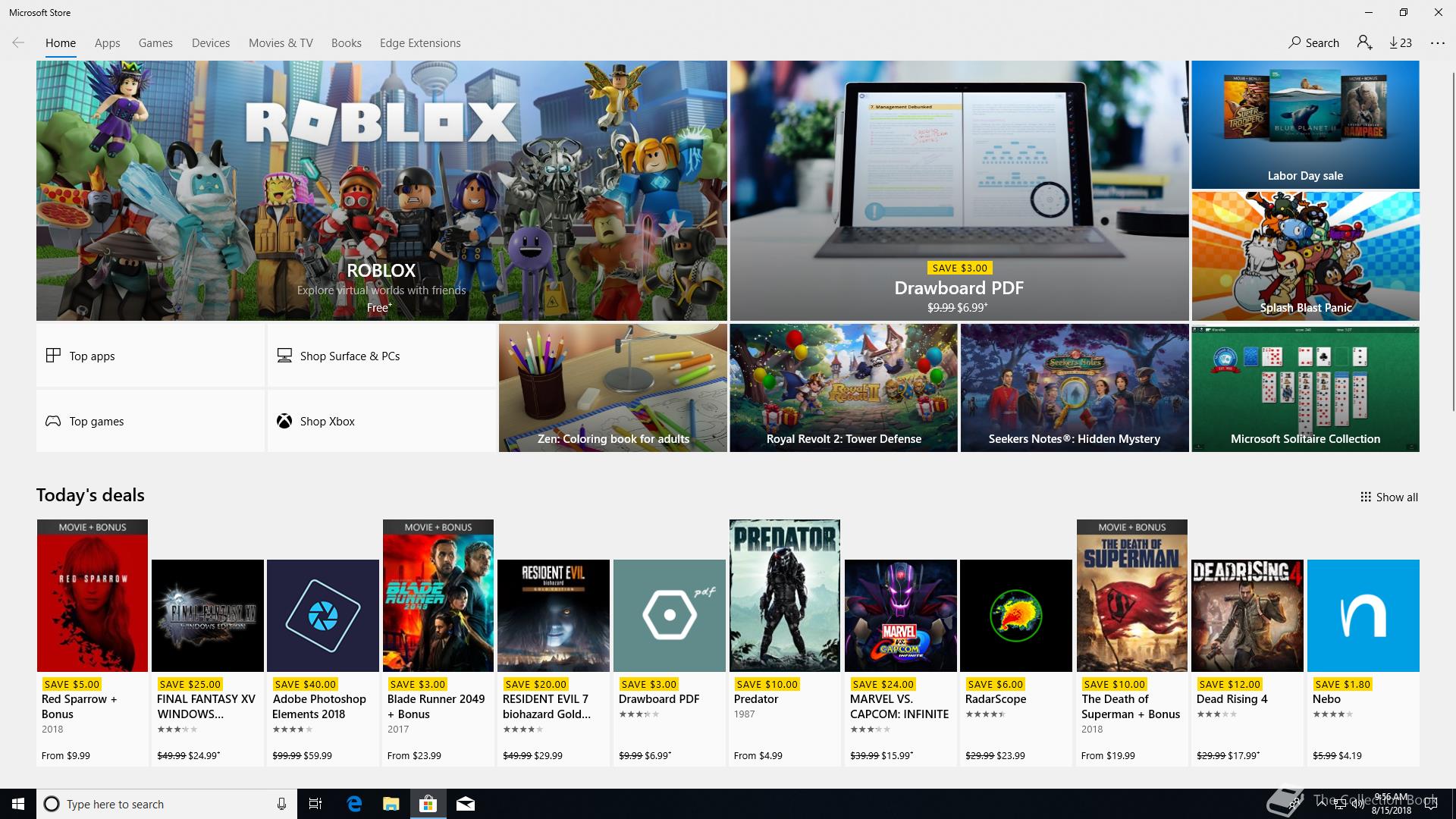The width and height of the screenshot is (1456, 819).
Task: Open the RESIDENT EVIL 7 biohazard cover
Action: tap(554, 616)
